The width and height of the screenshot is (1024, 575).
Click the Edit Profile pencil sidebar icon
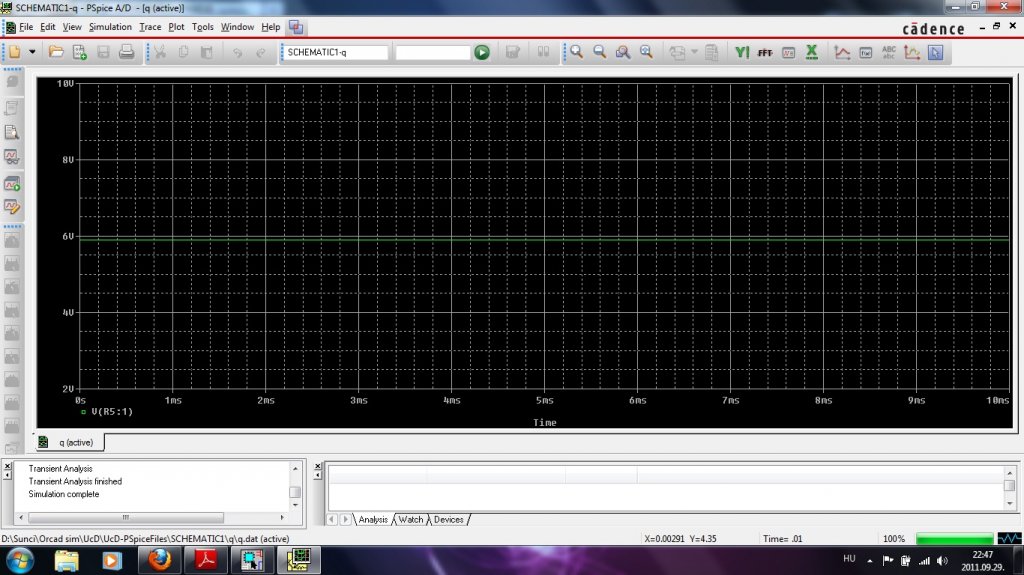12,207
